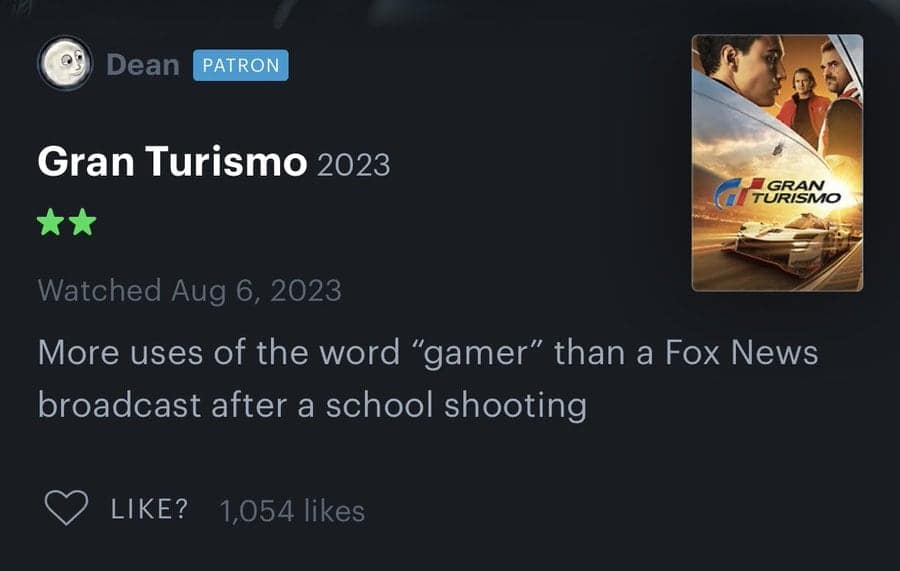Screen dimensions: 900x571
Task: Click the username Dean
Action: (x=143, y=65)
